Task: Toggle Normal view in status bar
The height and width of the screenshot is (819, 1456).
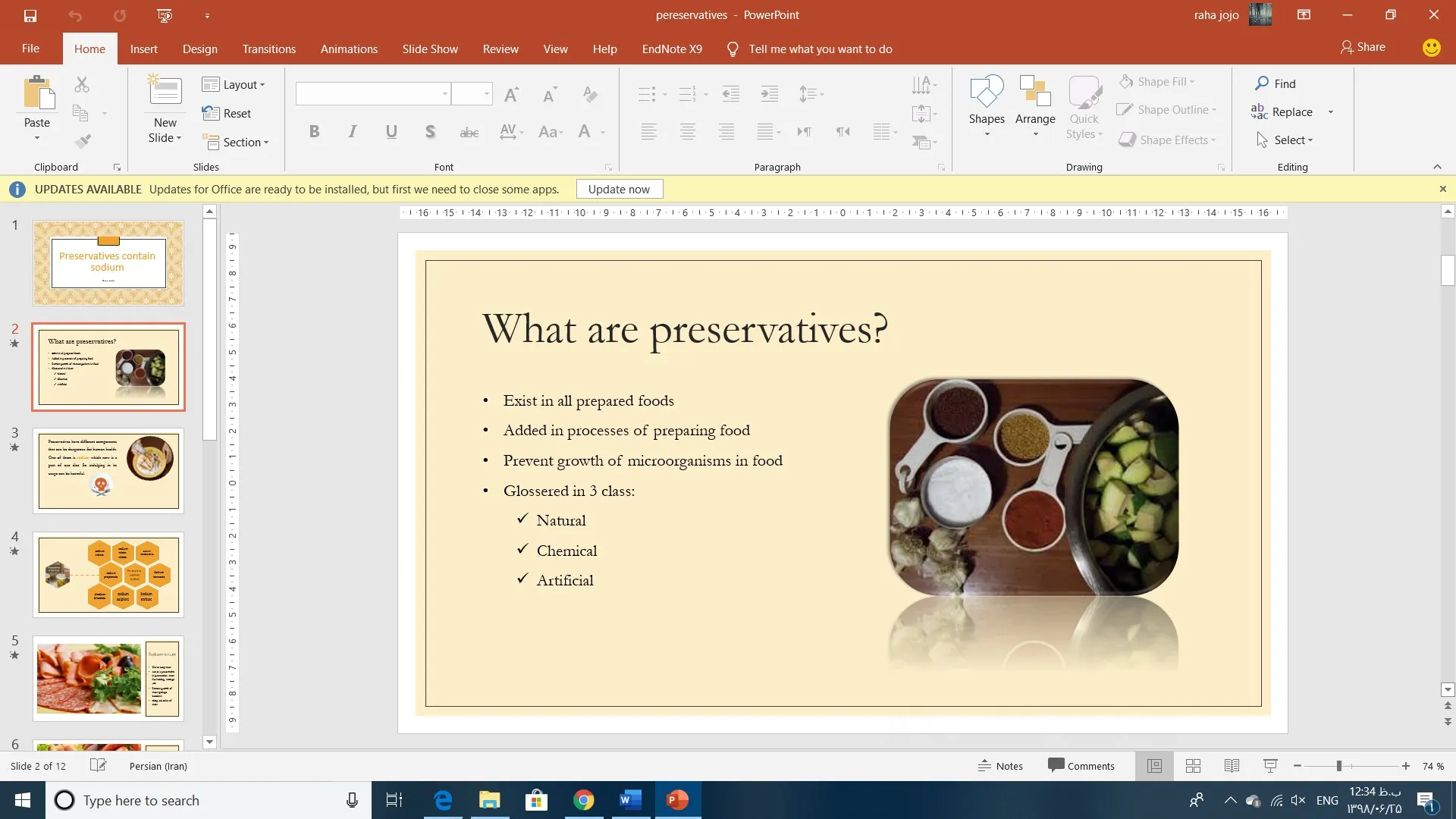Action: pos(1154,766)
